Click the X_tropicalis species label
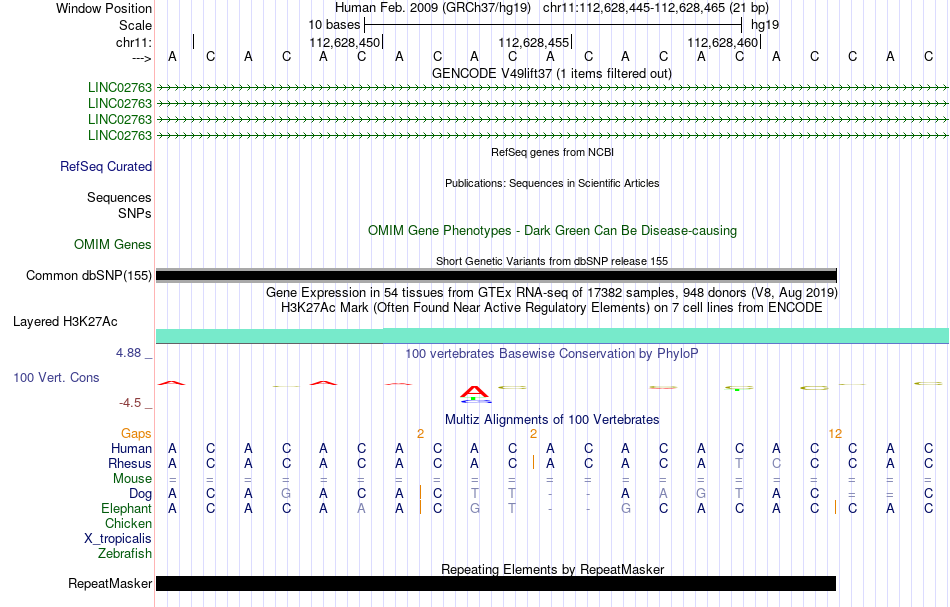Screen dimensions: 950x607 pyautogui.click(x=118, y=539)
